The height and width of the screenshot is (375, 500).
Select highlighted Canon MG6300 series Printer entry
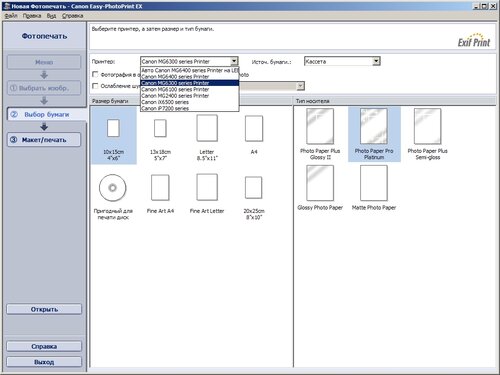[190, 83]
